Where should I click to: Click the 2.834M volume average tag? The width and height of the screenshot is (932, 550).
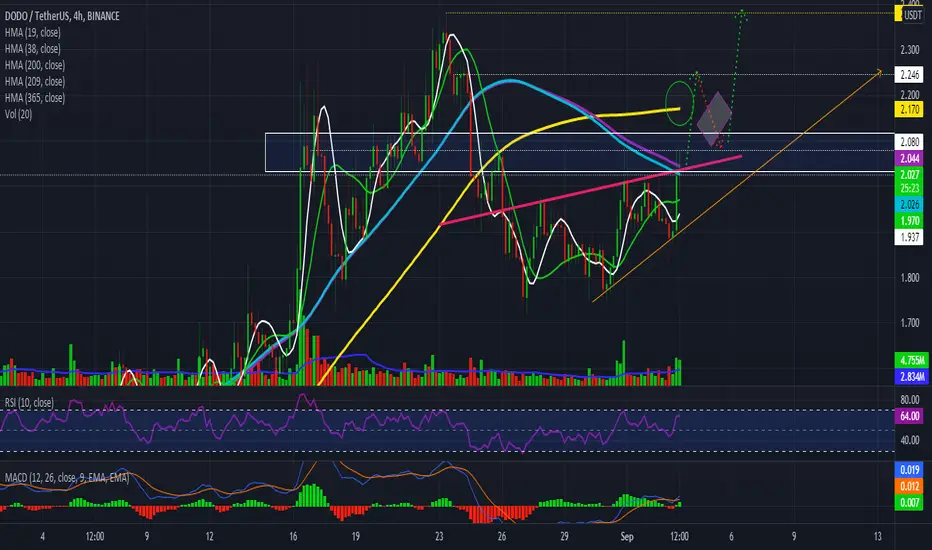click(912, 376)
